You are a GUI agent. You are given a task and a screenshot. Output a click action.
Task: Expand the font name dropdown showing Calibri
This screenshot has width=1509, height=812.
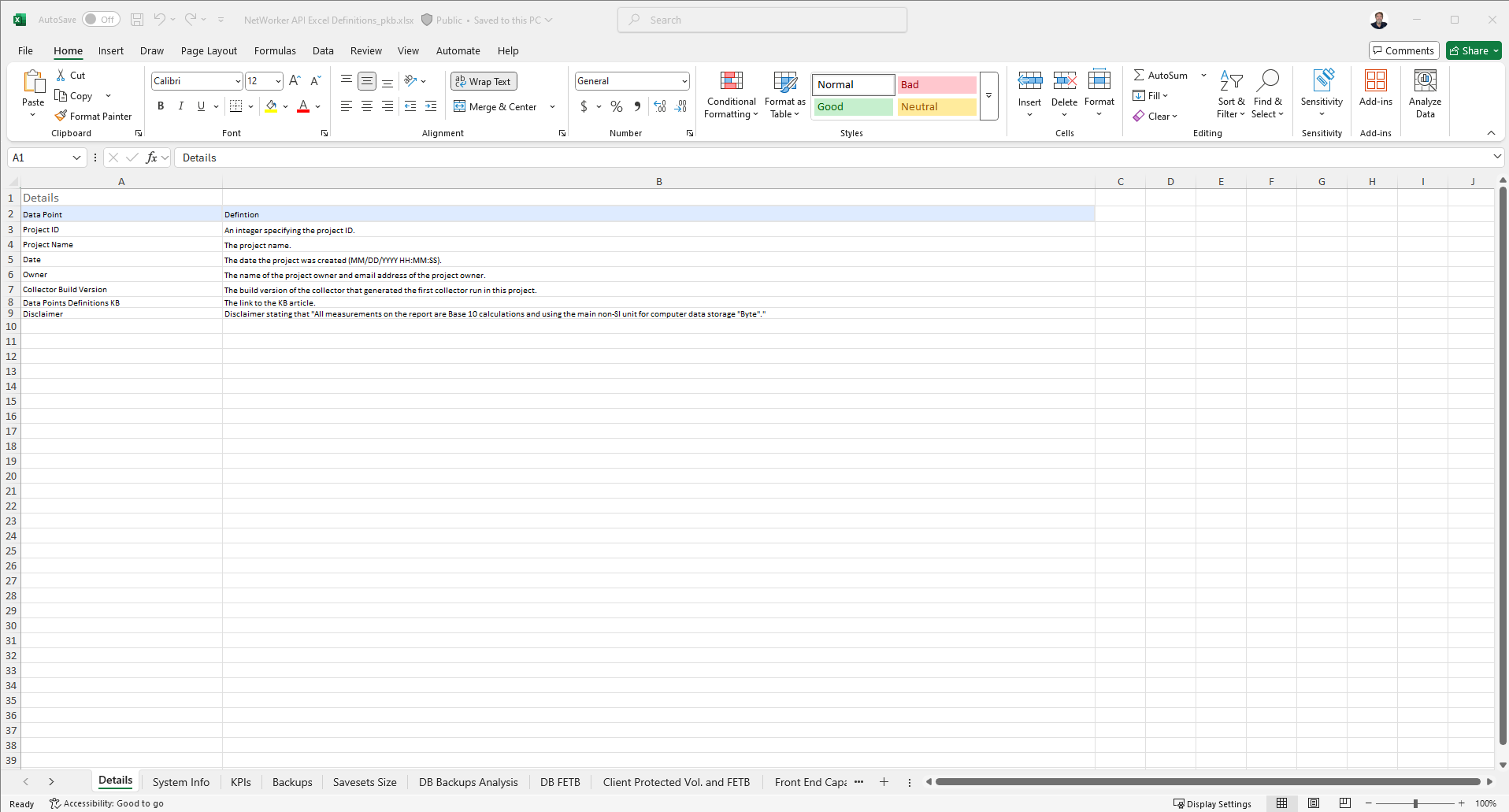(x=238, y=81)
